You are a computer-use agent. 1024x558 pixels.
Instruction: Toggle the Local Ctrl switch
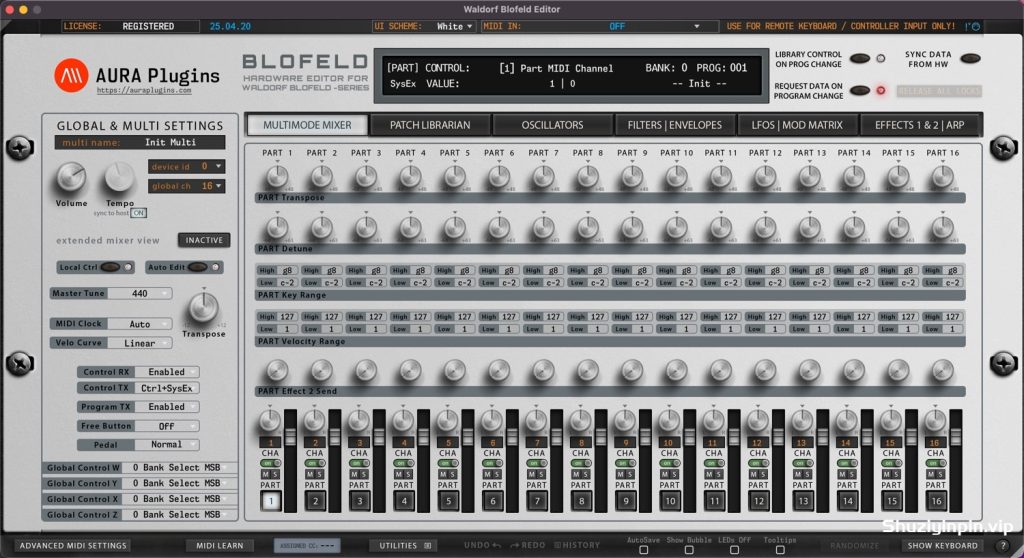pos(110,267)
